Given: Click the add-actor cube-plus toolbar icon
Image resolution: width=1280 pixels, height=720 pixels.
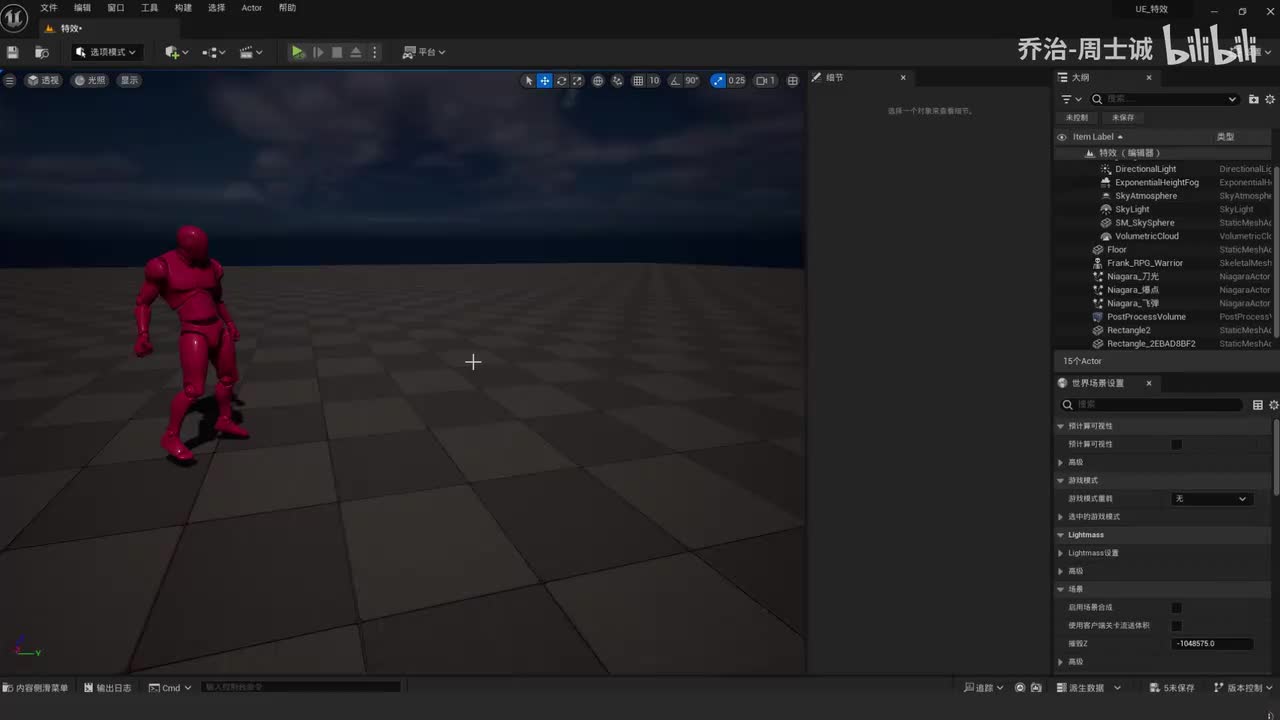Looking at the screenshot, I should 176,52.
